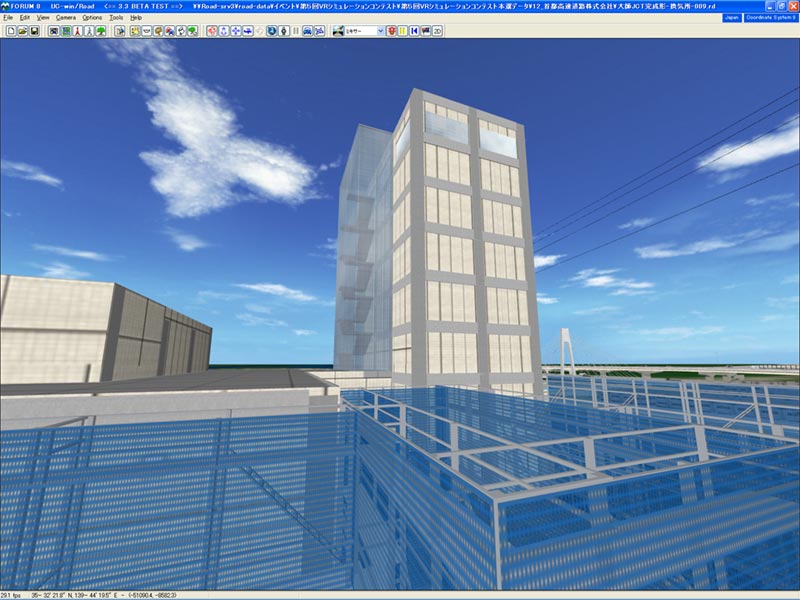Click the black and white circular icon
800x600 pixels.
coord(181,31)
